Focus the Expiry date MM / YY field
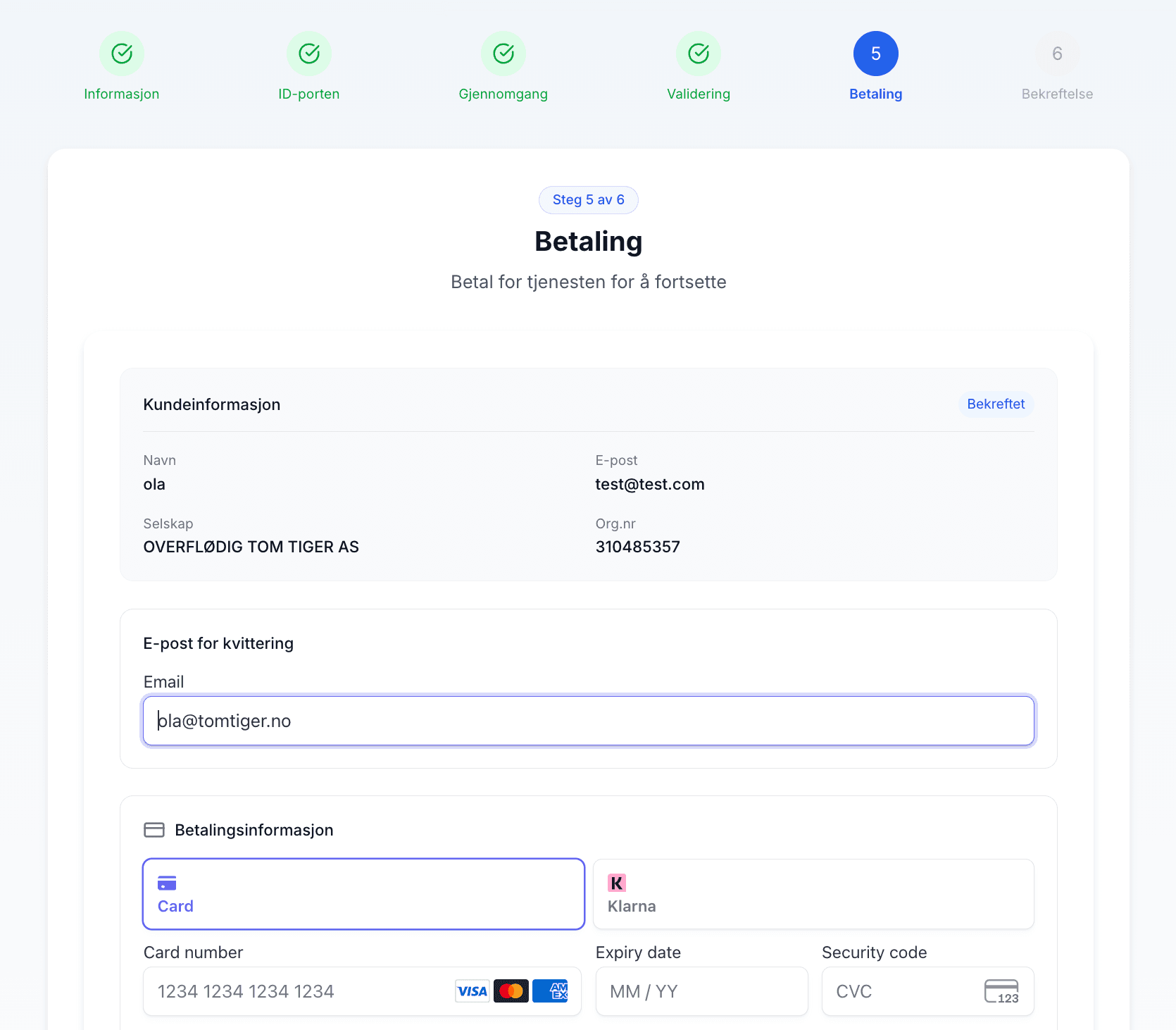1176x1030 pixels. pos(701,991)
